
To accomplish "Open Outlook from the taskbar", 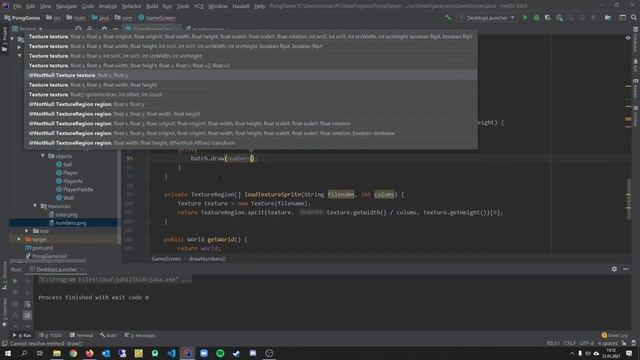I will point(106,353).
